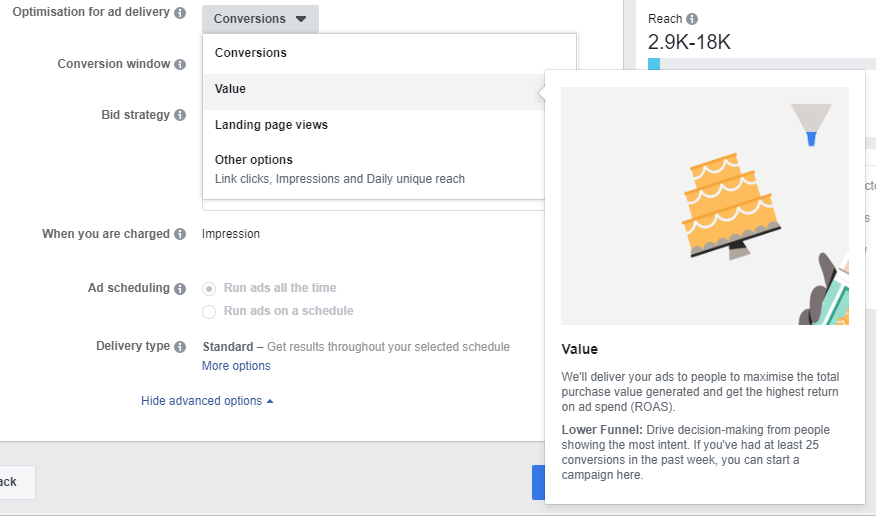
Task: Choose Value from the dropdown list
Action: coord(230,89)
